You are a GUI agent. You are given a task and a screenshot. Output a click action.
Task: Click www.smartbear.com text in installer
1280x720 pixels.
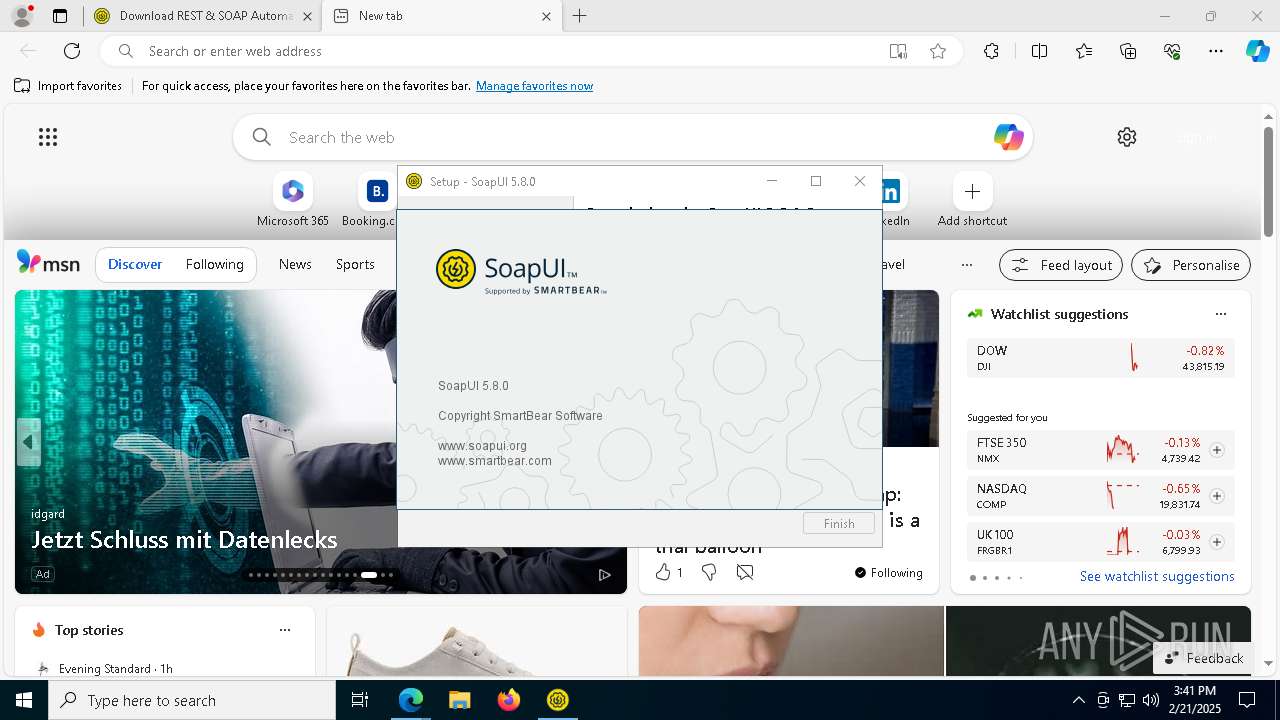pyautogui.click(x=495, y=460)
